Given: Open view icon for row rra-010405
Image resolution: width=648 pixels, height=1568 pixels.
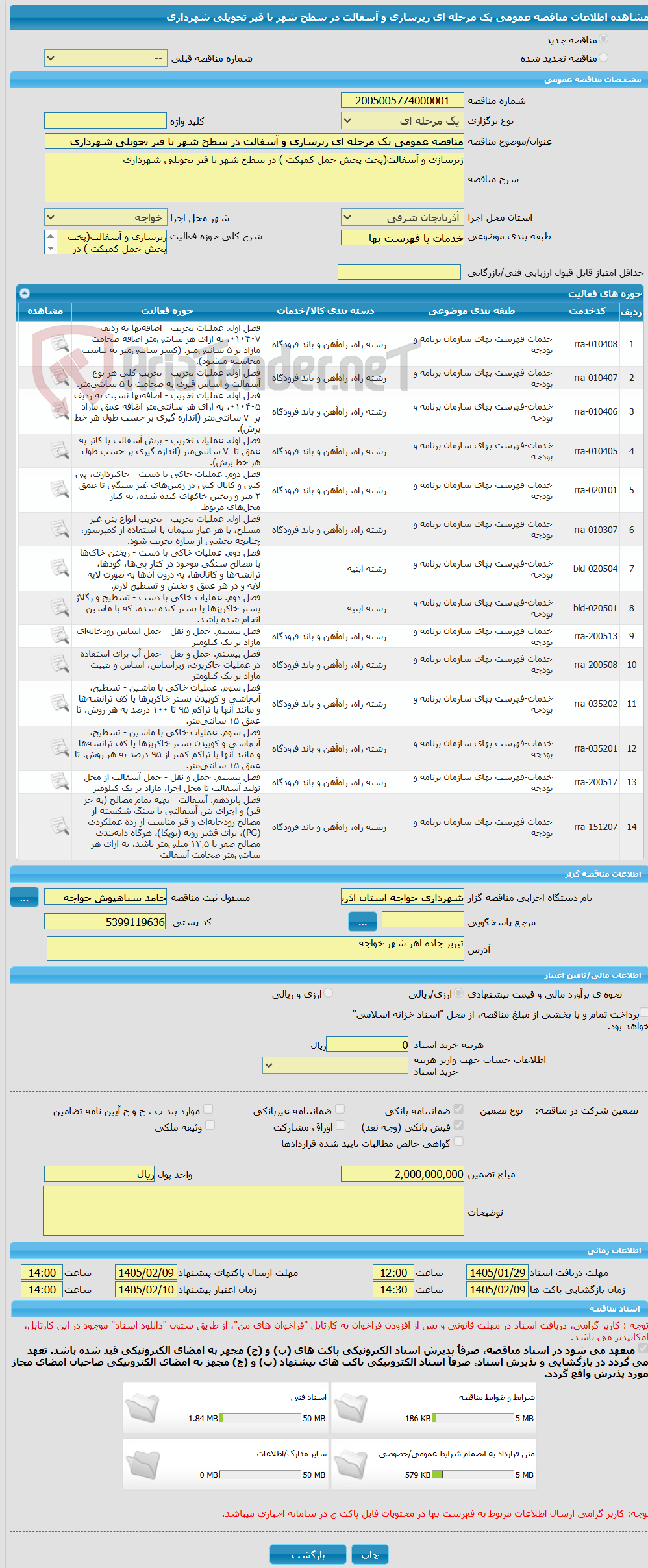Looking at the screenshot, I should pos(60,450).
